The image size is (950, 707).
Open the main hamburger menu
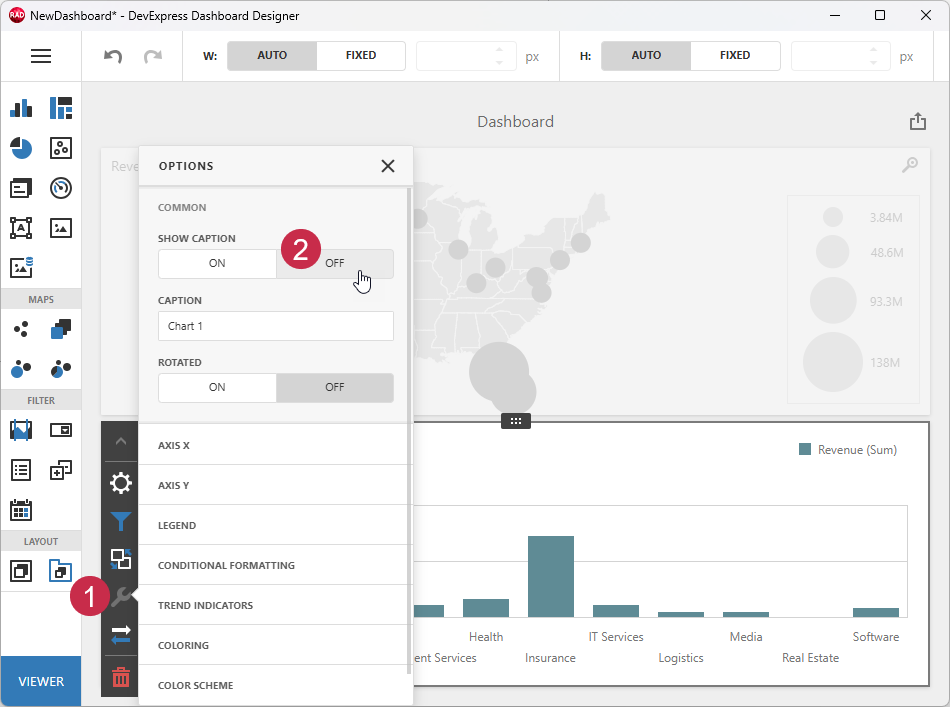point(41,56)
